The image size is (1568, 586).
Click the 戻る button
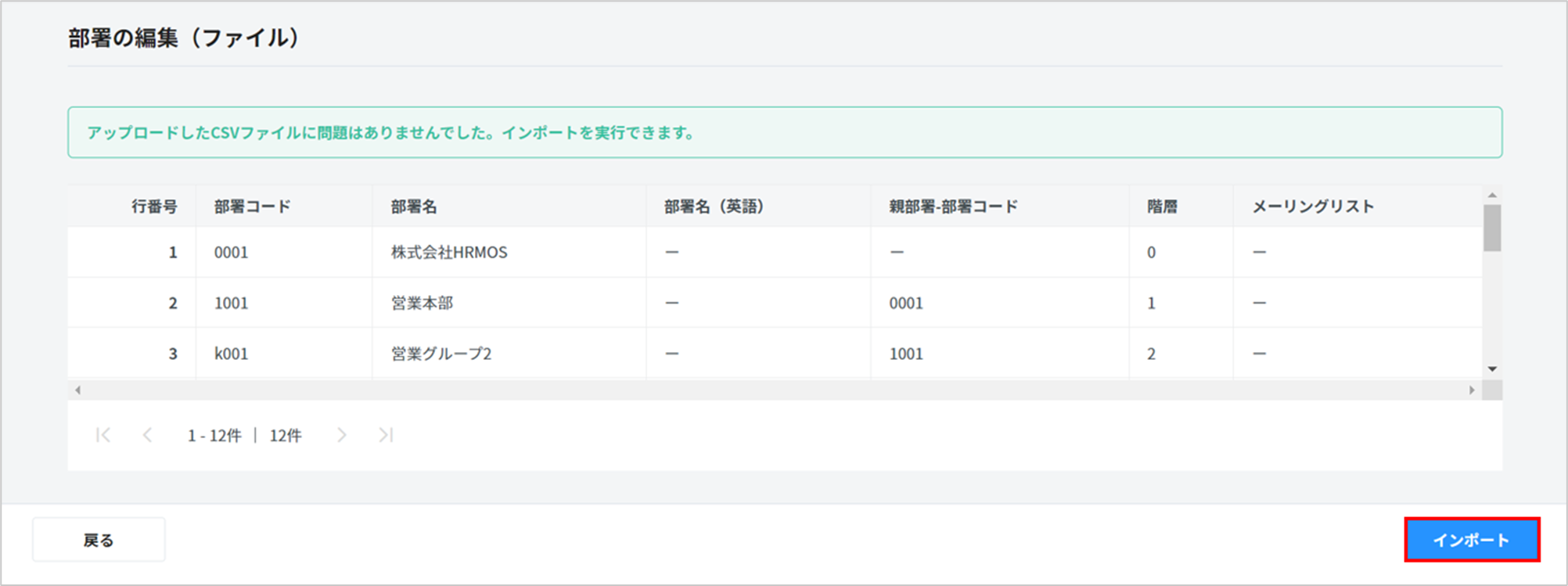pyautogui.click(x=99, y=540)
